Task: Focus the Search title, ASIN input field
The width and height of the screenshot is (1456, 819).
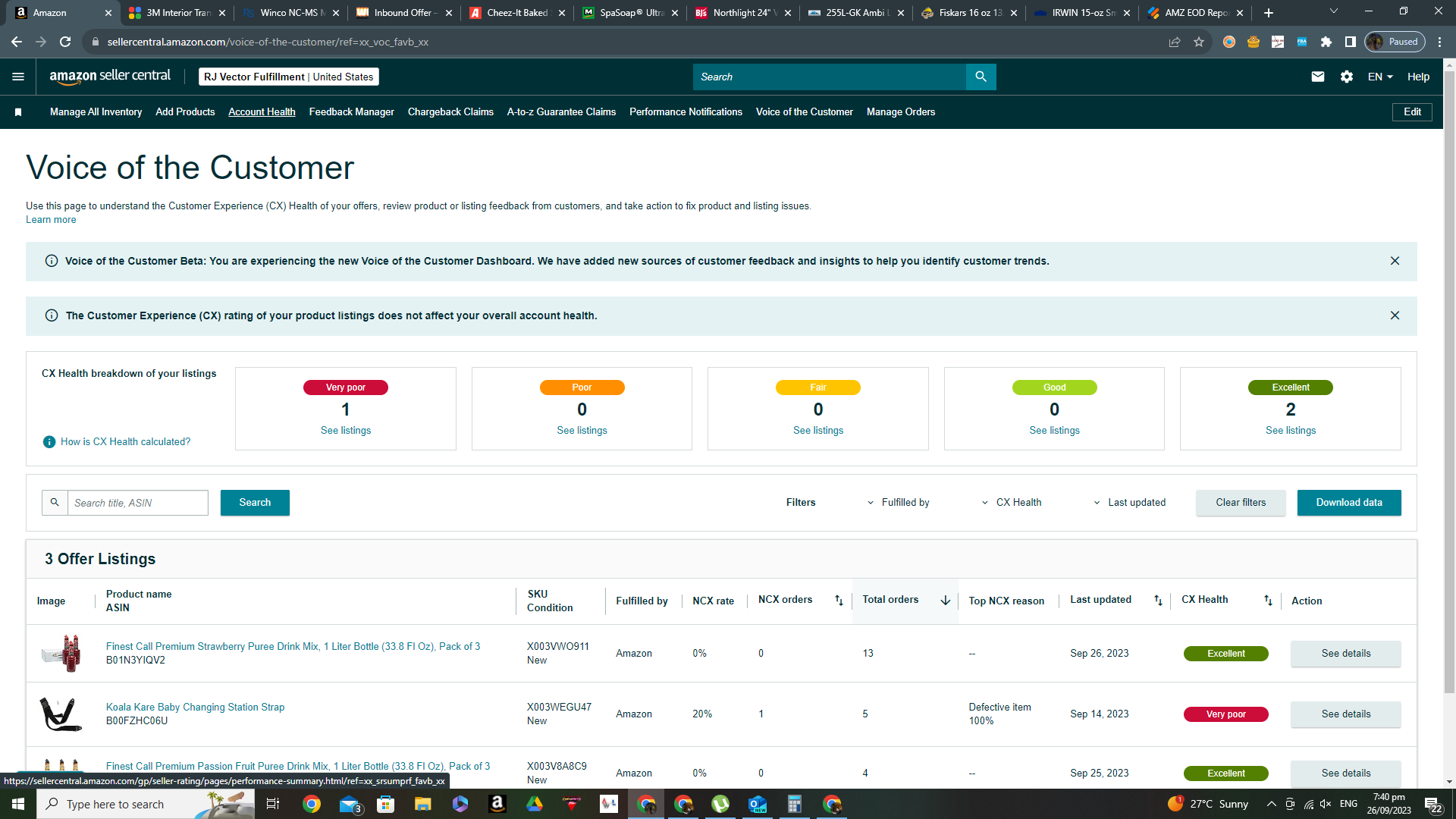Action: (137, 503)
